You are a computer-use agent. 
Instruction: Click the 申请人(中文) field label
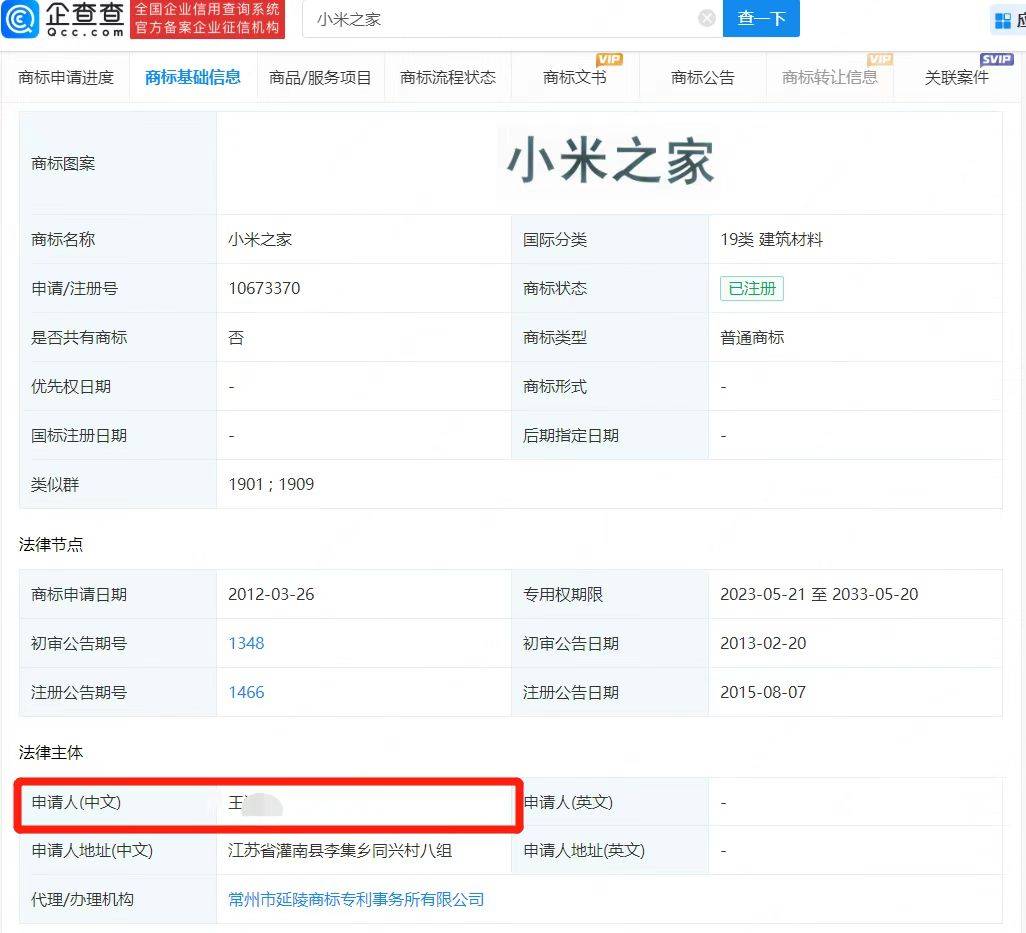coord(76,802)
